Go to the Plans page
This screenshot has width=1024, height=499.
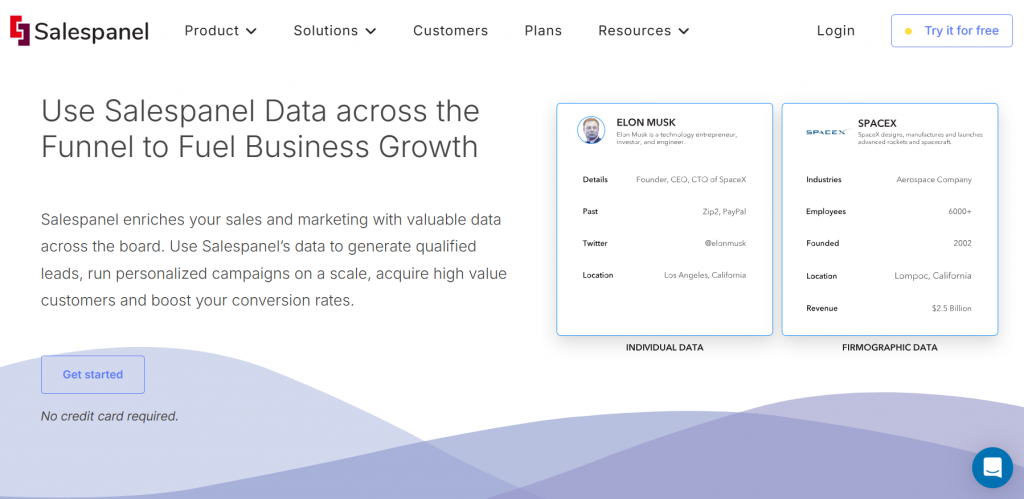(x=543, y=31)
